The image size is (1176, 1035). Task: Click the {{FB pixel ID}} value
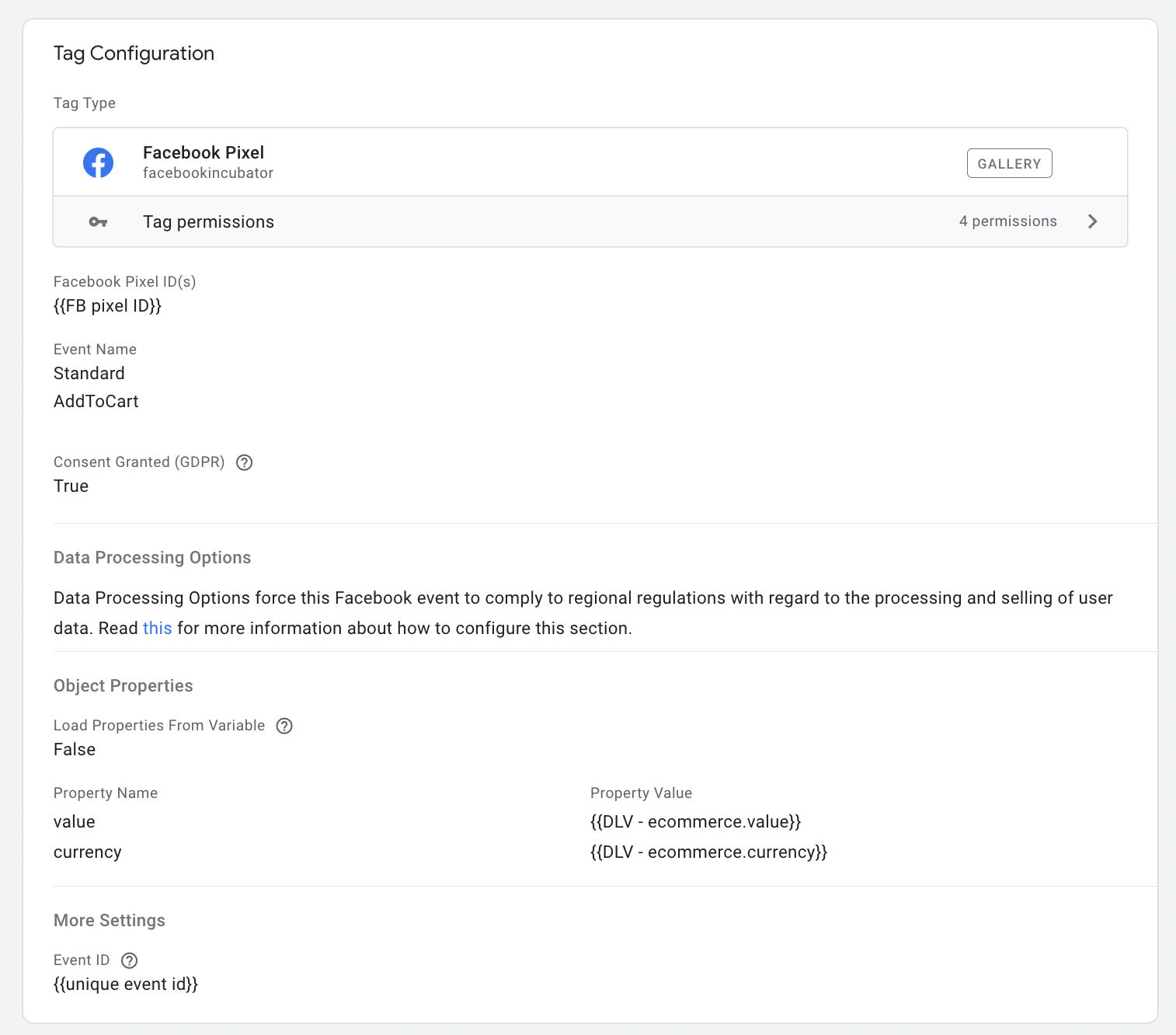point(107,306)
